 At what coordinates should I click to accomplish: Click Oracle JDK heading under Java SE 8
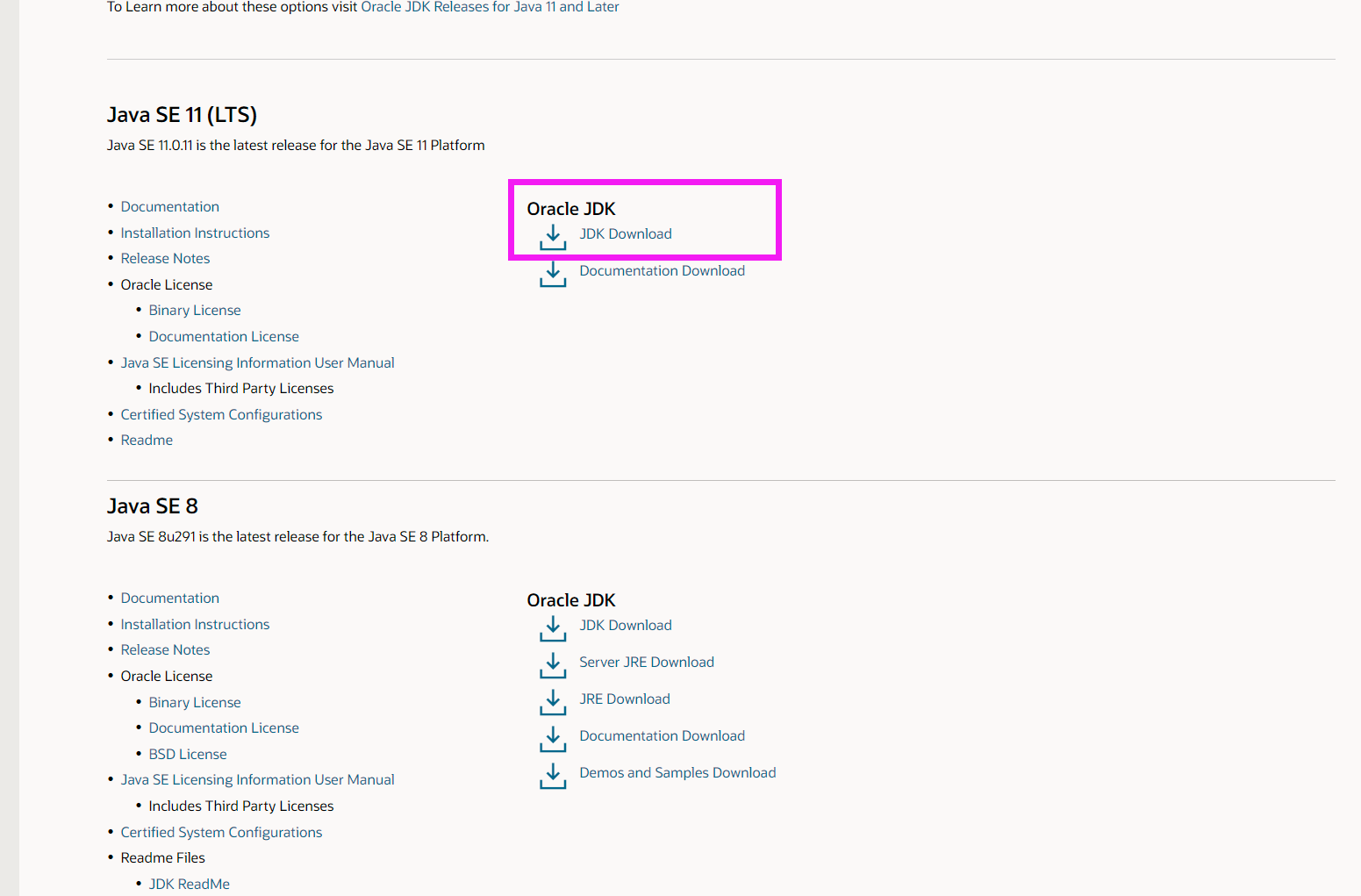(571, 600)
